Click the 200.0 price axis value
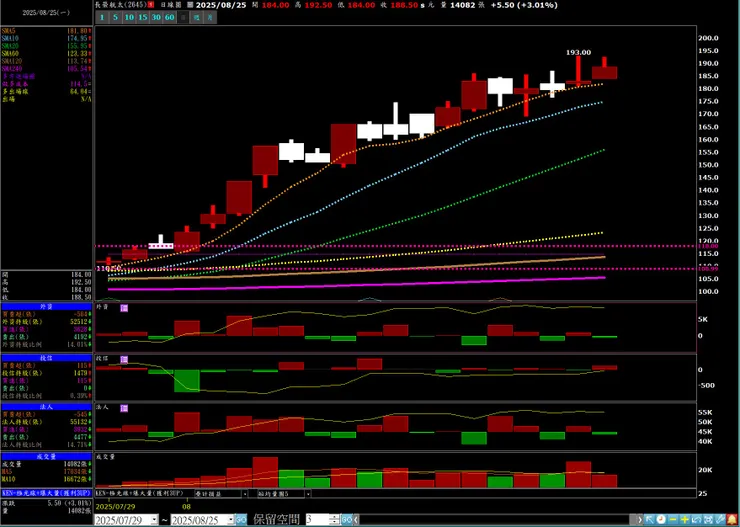Viewport: 740px width, 527px height. (709, 38)
